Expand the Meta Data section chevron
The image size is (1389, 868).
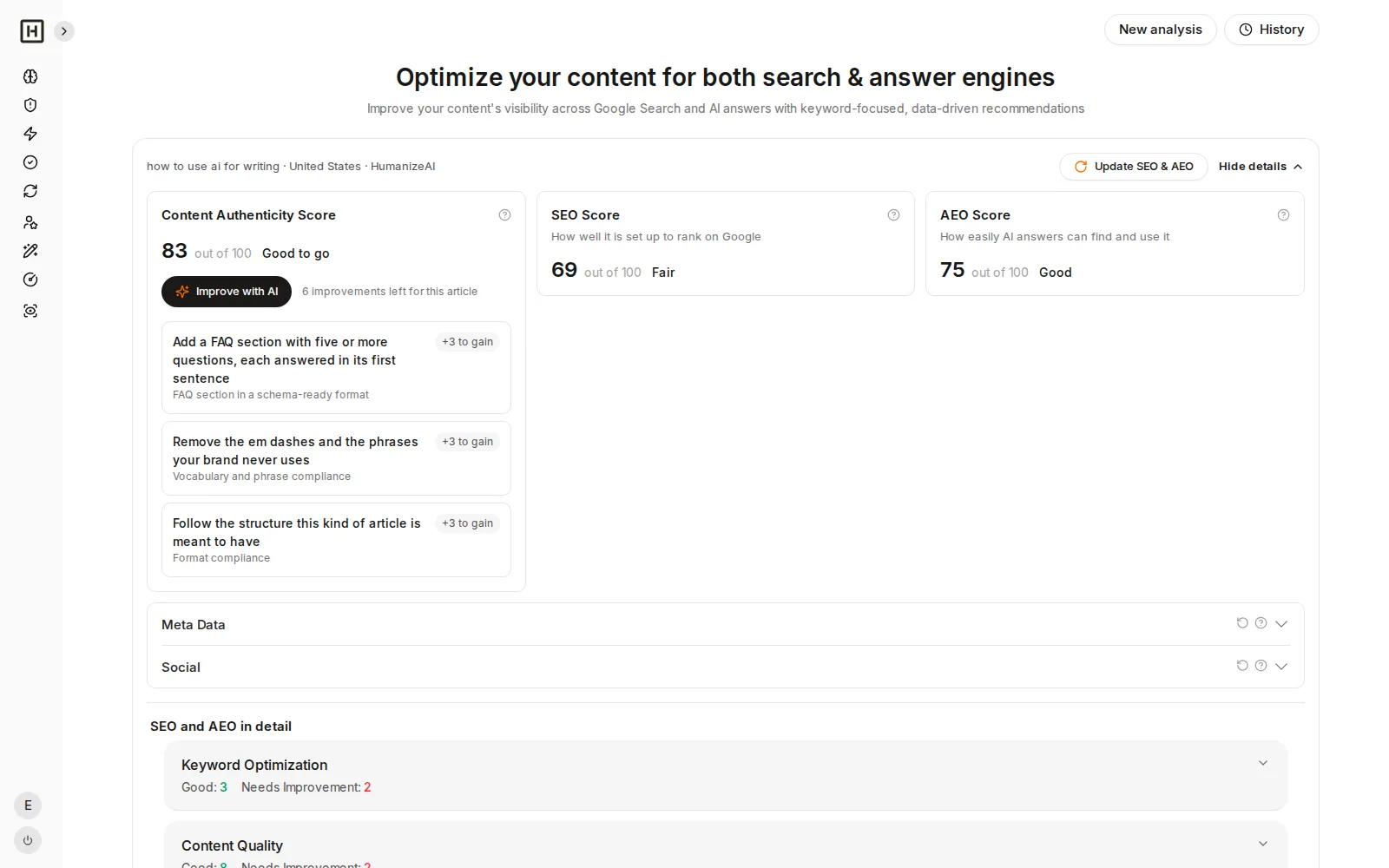(x=1281, y=623)
